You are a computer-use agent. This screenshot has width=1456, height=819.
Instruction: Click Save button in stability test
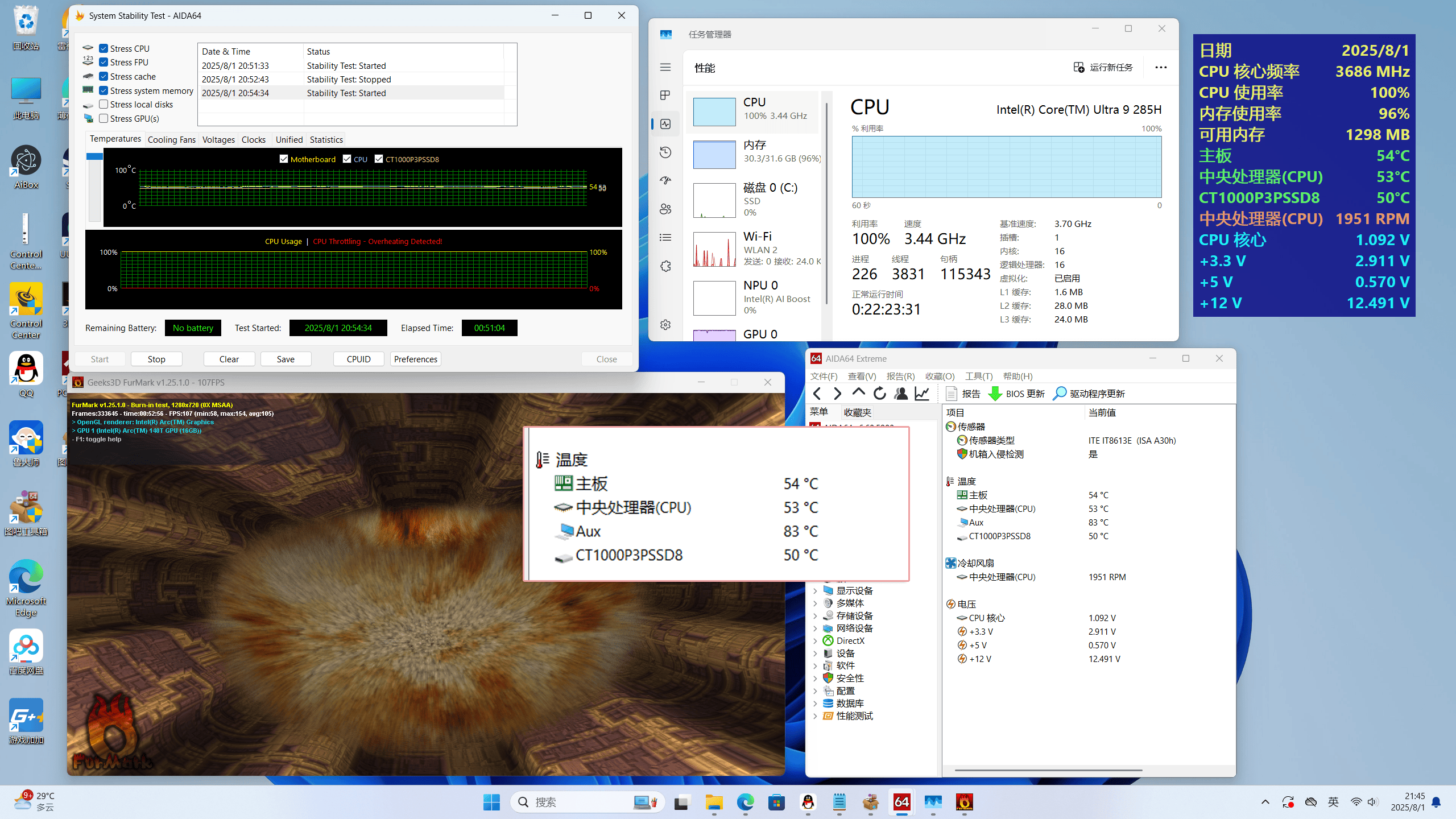tap(286, 359)
